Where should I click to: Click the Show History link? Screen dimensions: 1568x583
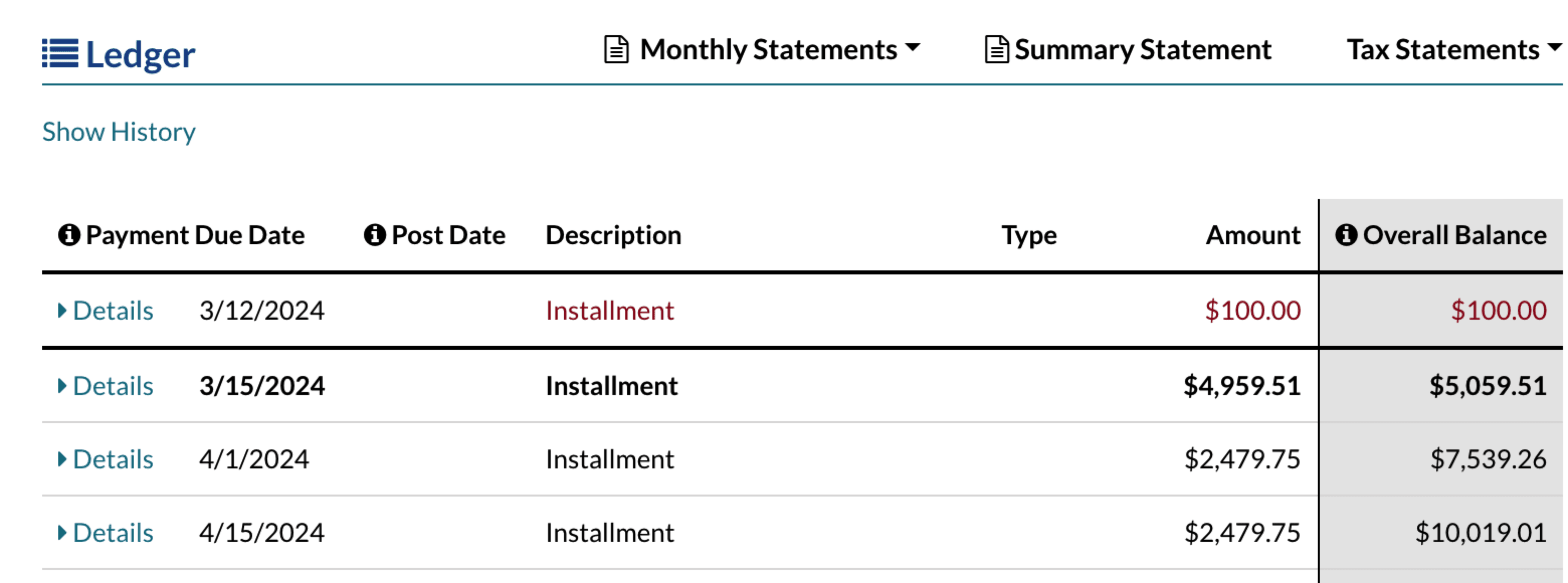point(119,132)
